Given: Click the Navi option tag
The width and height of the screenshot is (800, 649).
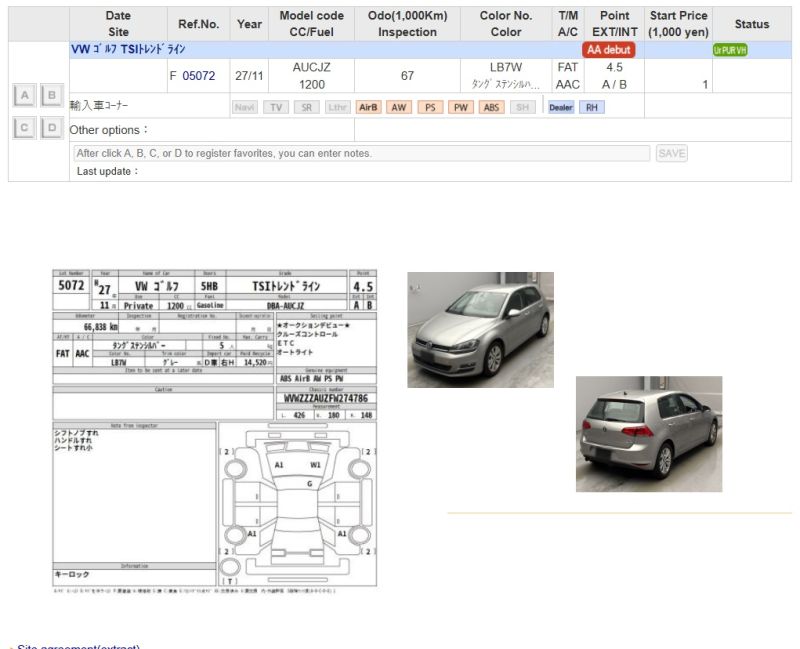Looking at the screenshot, I should pyautogui.click(x=245, y=107).
